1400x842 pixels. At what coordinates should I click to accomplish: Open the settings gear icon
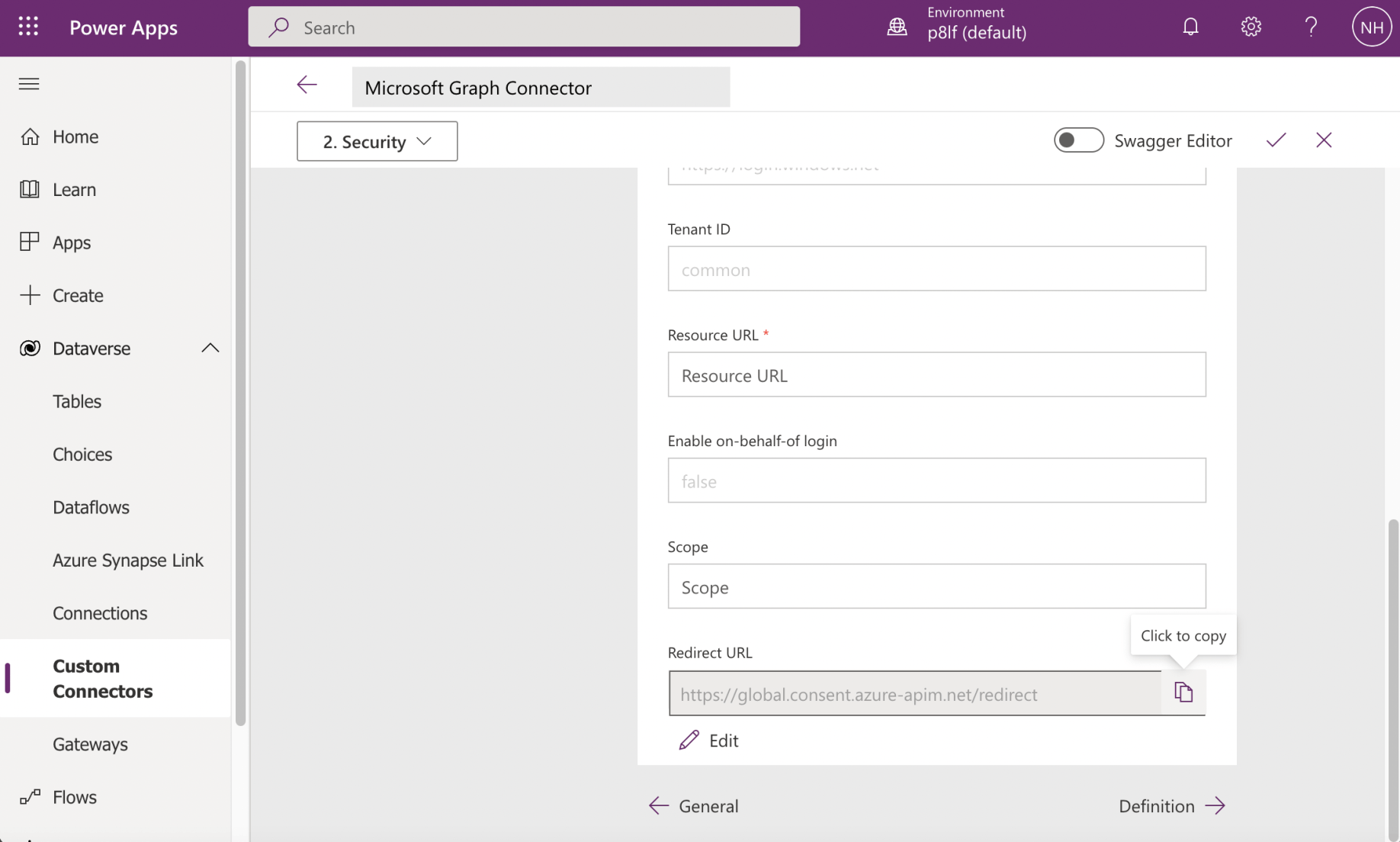click(x=1251, y=27)
